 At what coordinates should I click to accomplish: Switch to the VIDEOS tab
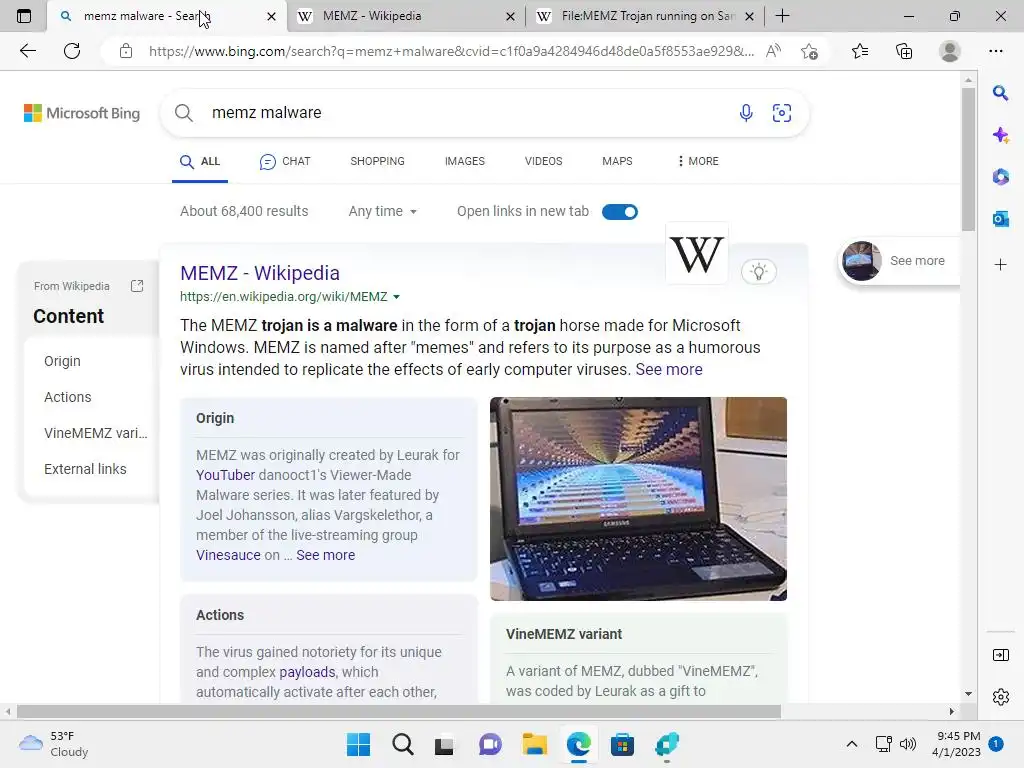[543, 161]
